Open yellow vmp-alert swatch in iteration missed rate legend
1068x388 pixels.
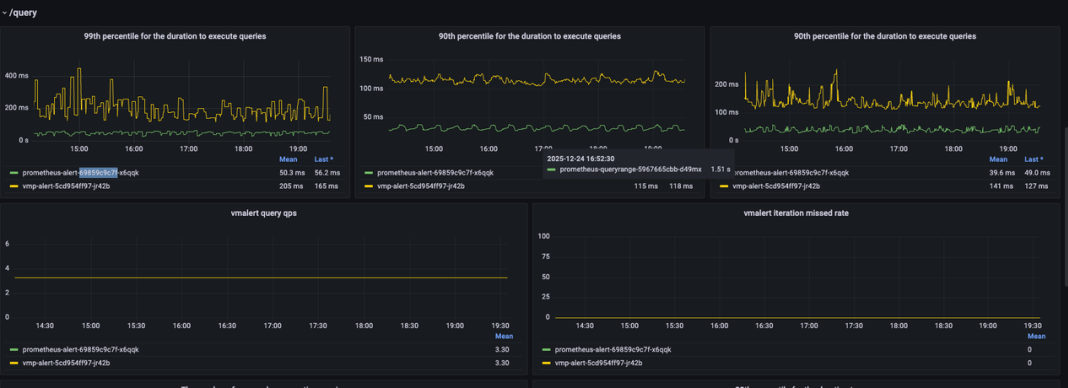547,363
